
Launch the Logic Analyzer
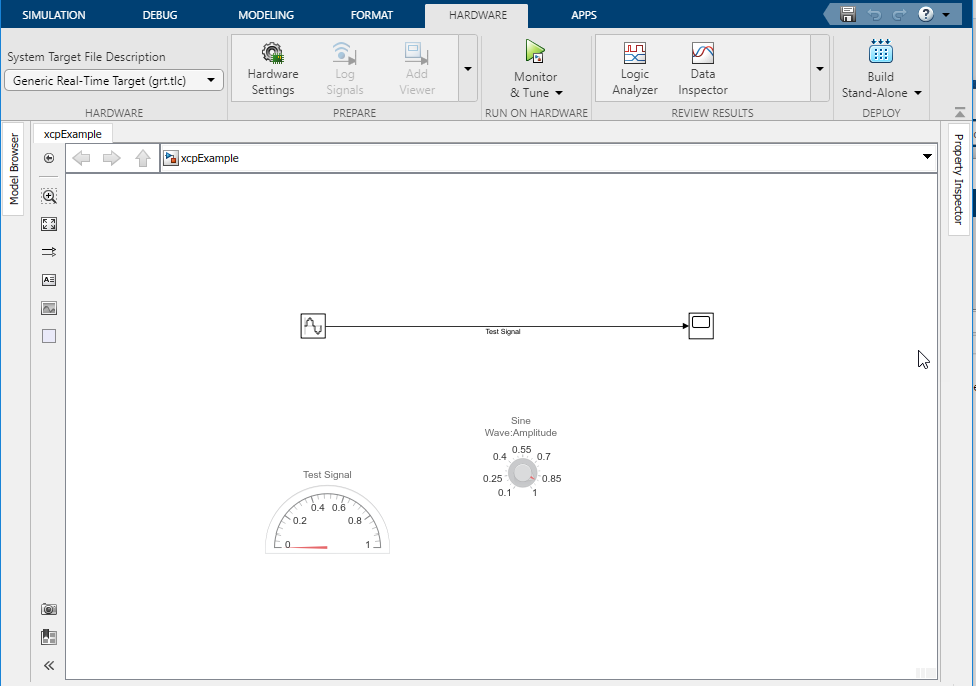(634, 67)
